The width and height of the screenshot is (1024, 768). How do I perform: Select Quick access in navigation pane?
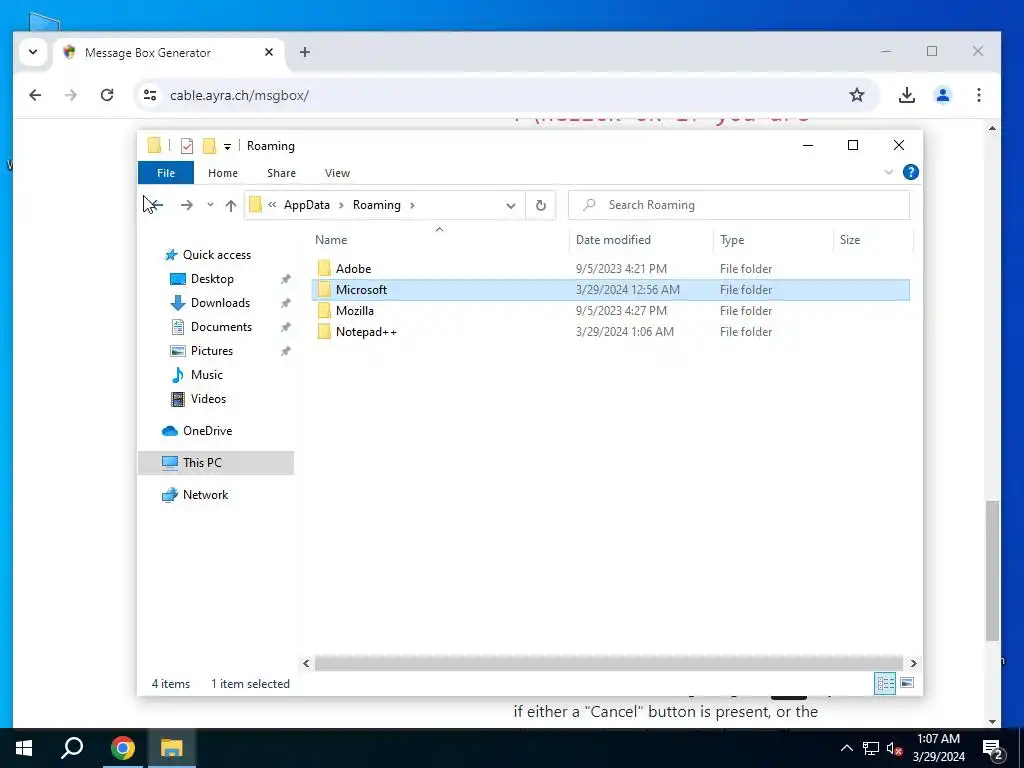pyautogui.click(x=217, y=255)
